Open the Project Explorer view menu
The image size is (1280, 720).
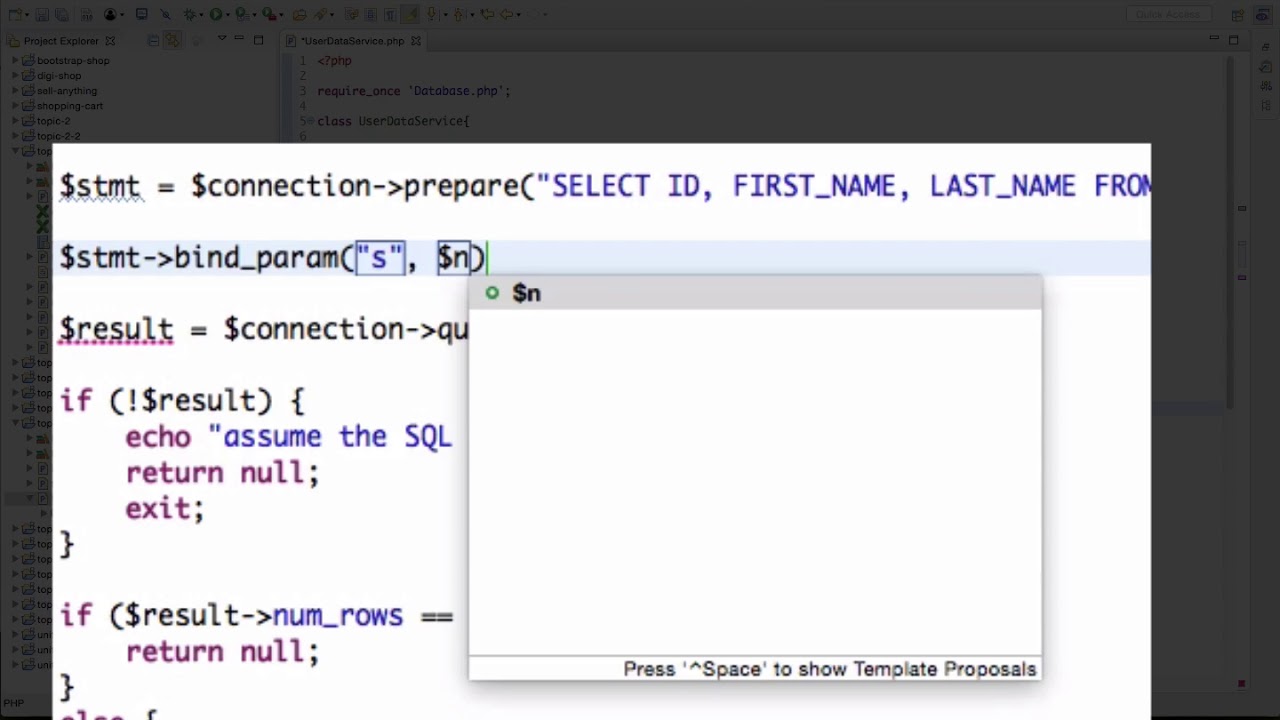(x=222, y=38)
